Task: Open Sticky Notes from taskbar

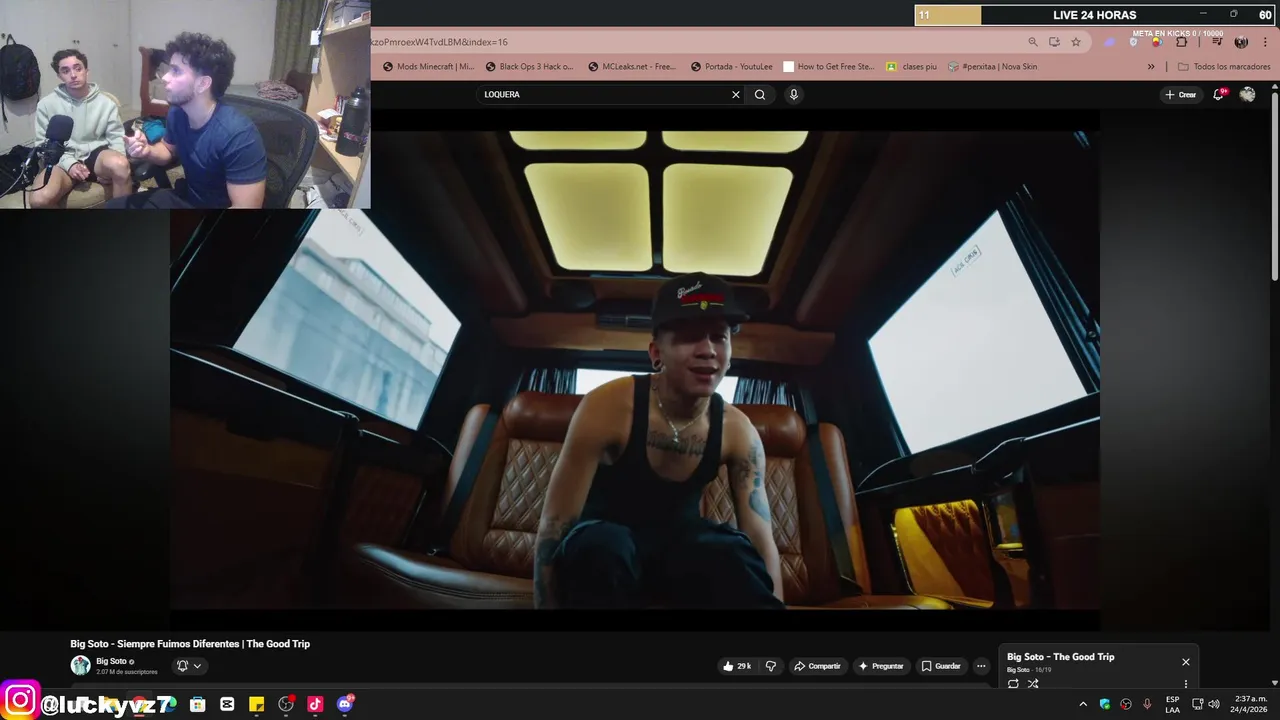Action: [256, 704]
